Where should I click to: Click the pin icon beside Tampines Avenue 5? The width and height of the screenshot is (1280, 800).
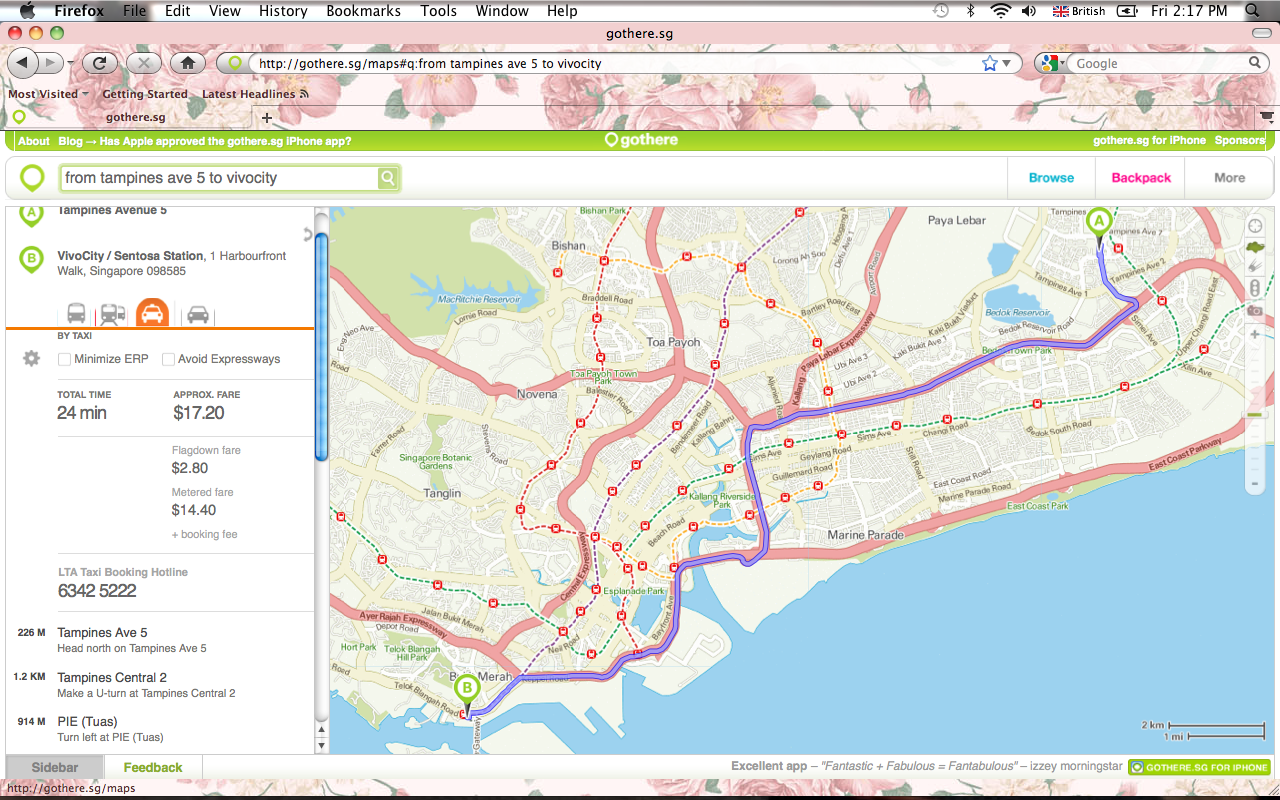[32, 214]
